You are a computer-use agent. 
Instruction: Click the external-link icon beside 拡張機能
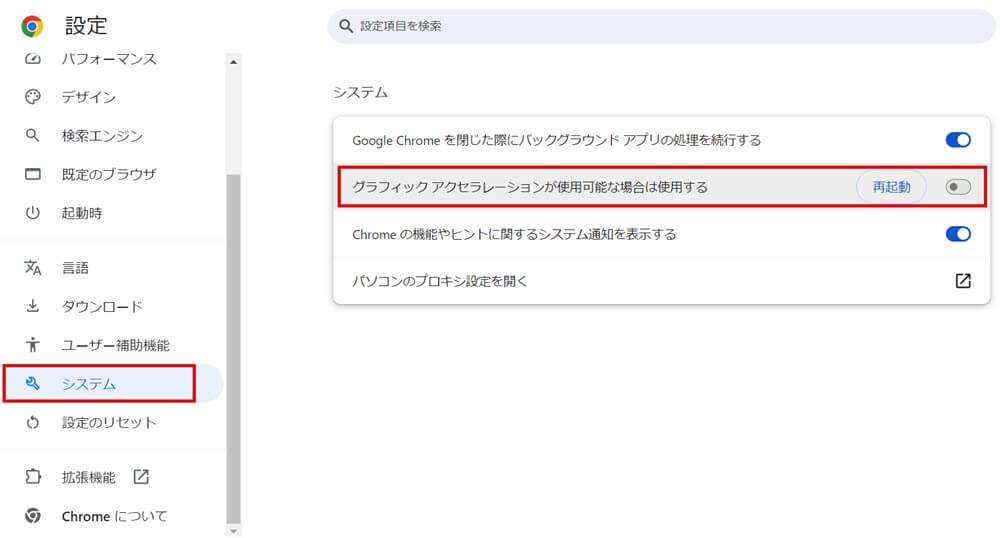141,477
